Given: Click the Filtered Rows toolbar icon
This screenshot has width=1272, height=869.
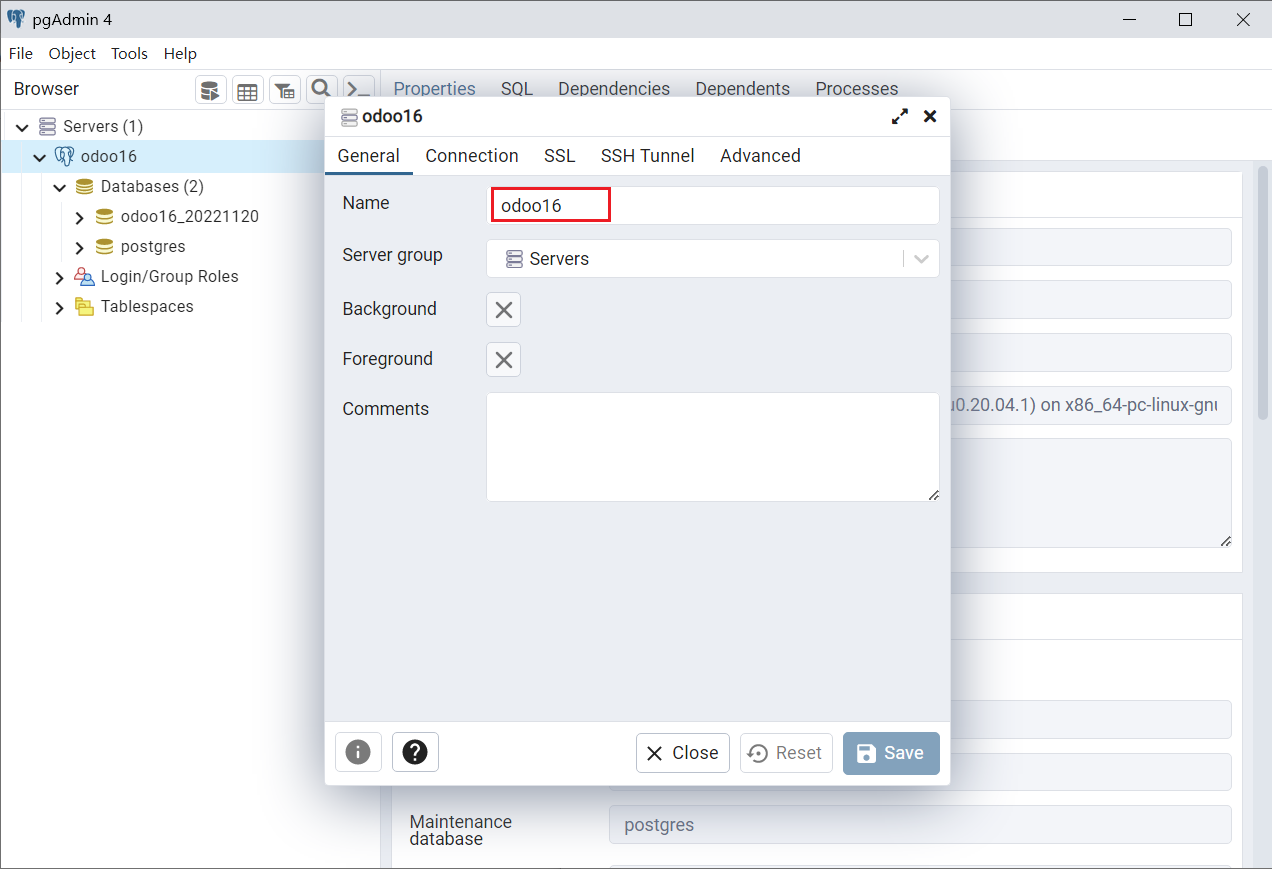Looking at the screenshot, I should 285,90.
